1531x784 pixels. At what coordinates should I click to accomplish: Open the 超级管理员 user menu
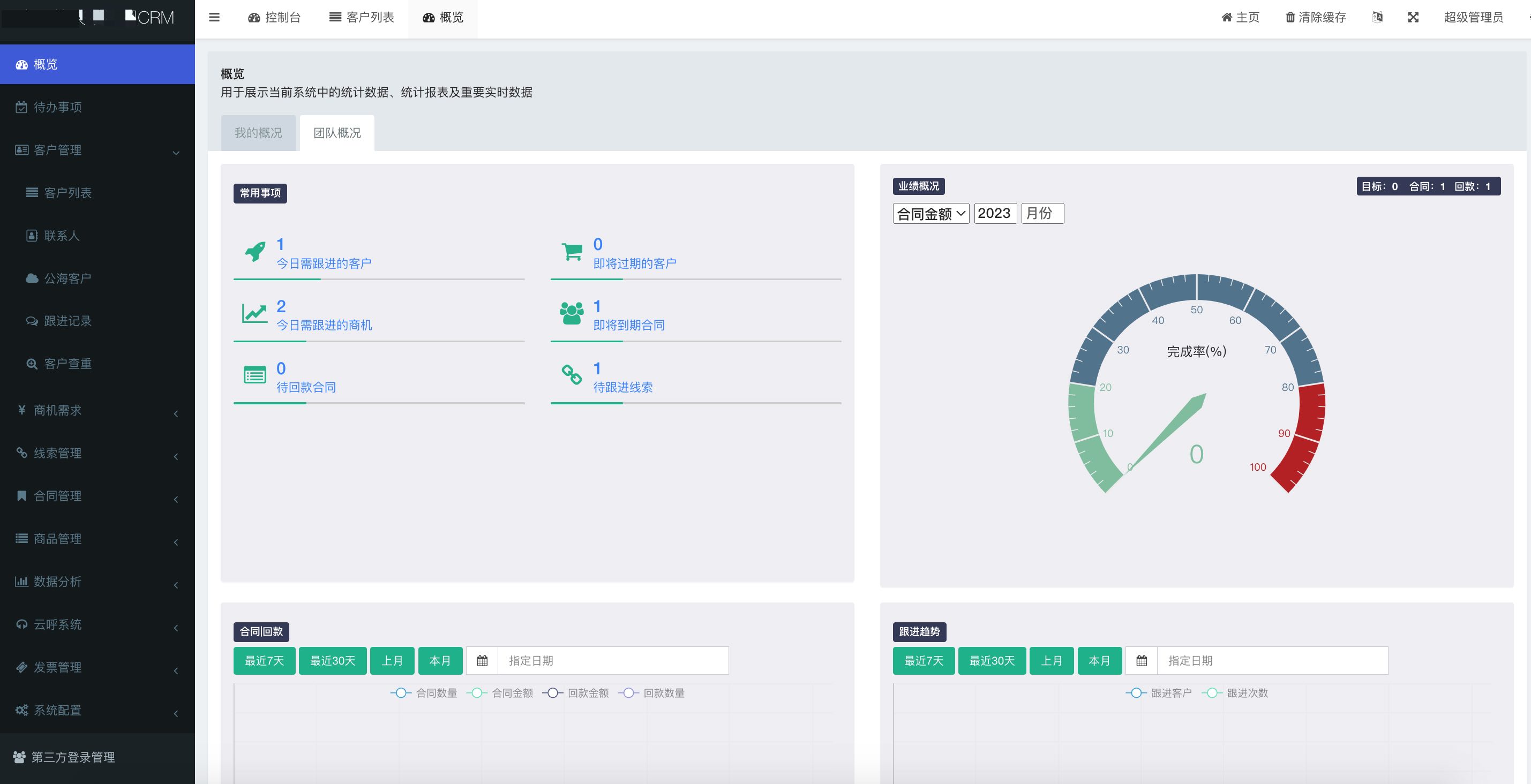(x=1473, y=17)
